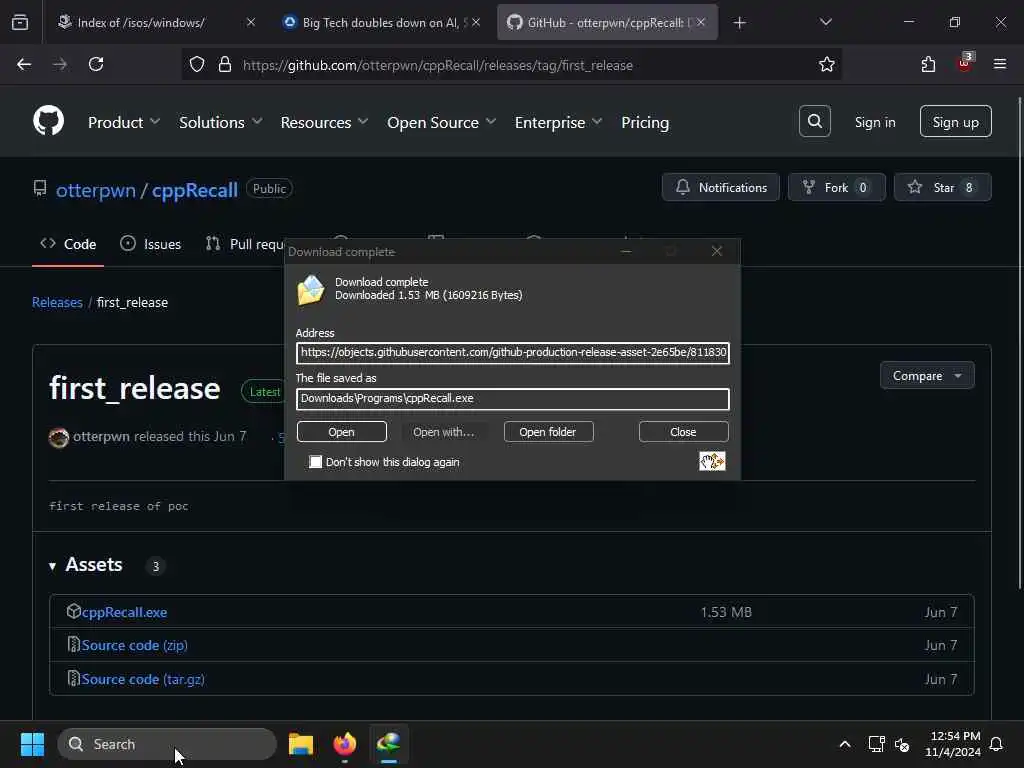Expand the Enterprise dropdown menu
The width and height of the screenshot is (1024, 768).
[558, 122]
